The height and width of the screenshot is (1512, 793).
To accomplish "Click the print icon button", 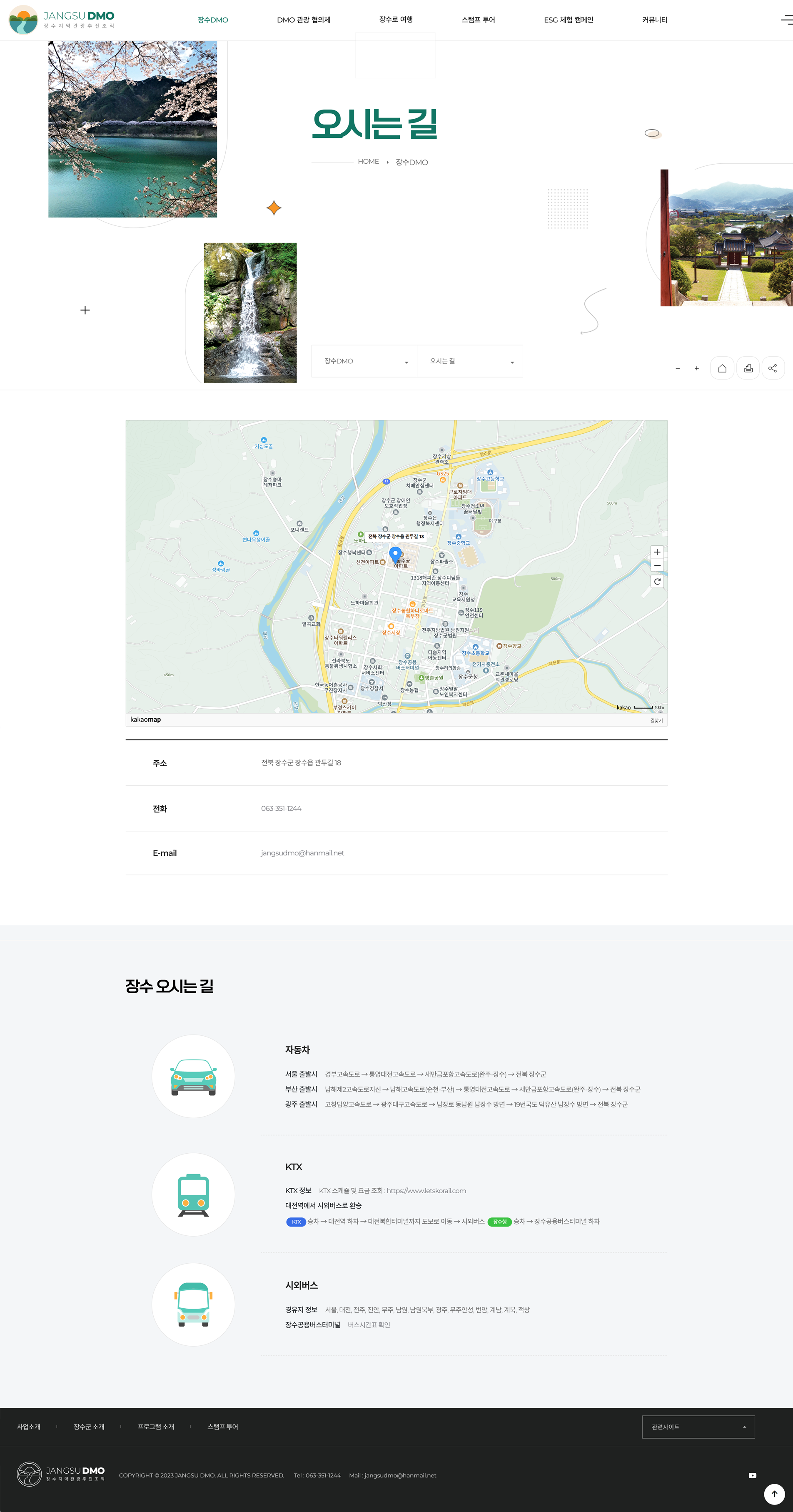I will click(x=748, y=368).
